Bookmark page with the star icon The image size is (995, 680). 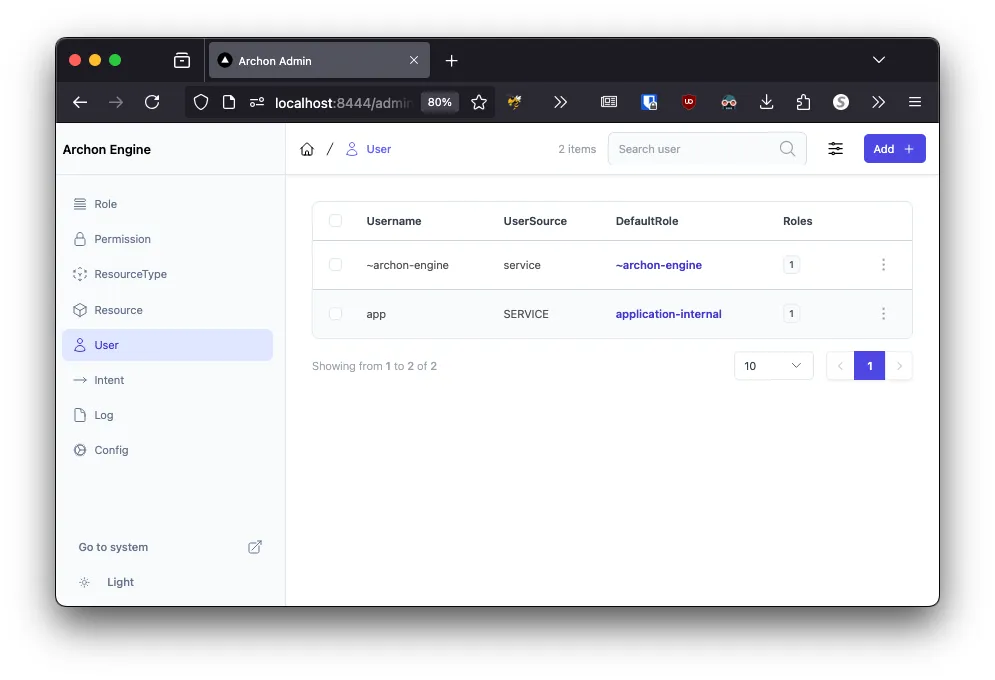[479, 102]
